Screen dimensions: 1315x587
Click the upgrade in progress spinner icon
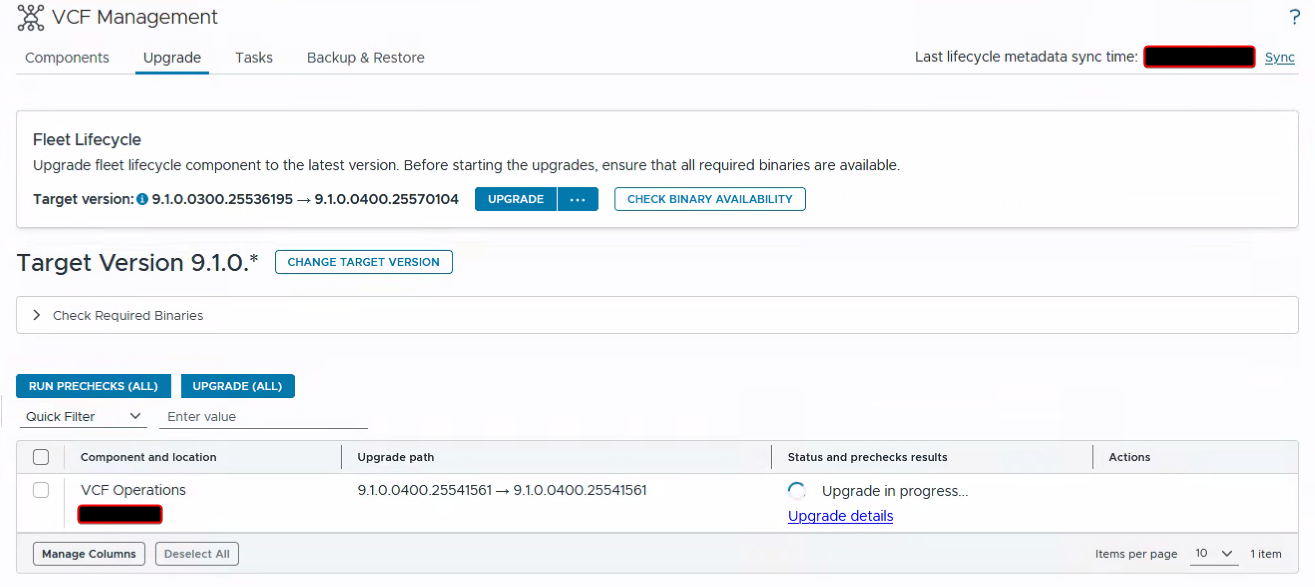[x=797, y=491]
